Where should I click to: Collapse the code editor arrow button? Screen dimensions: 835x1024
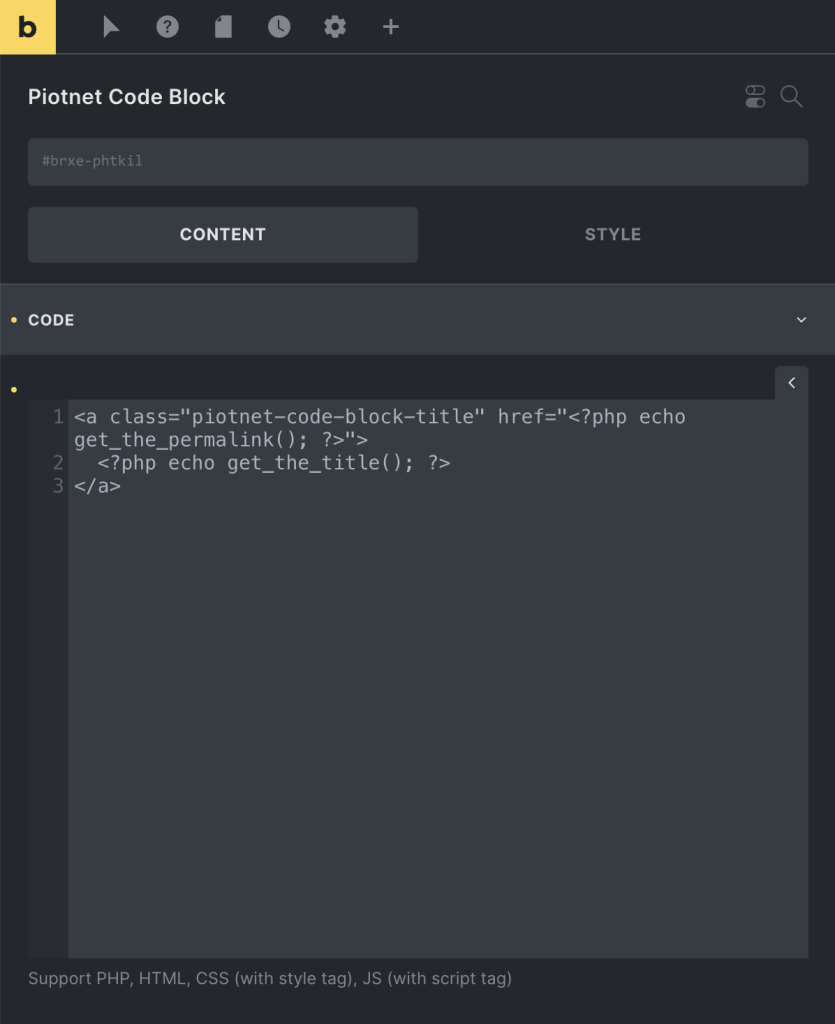(791, 383)
